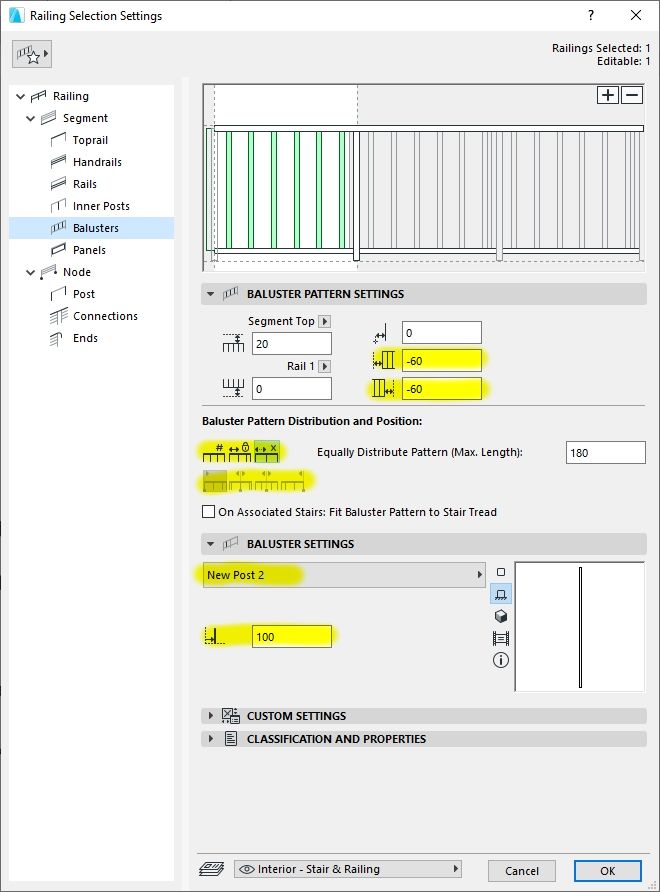Expand Classification and Properties panel
This screenshot has width=660, height=892.
[x=211, y=739]
